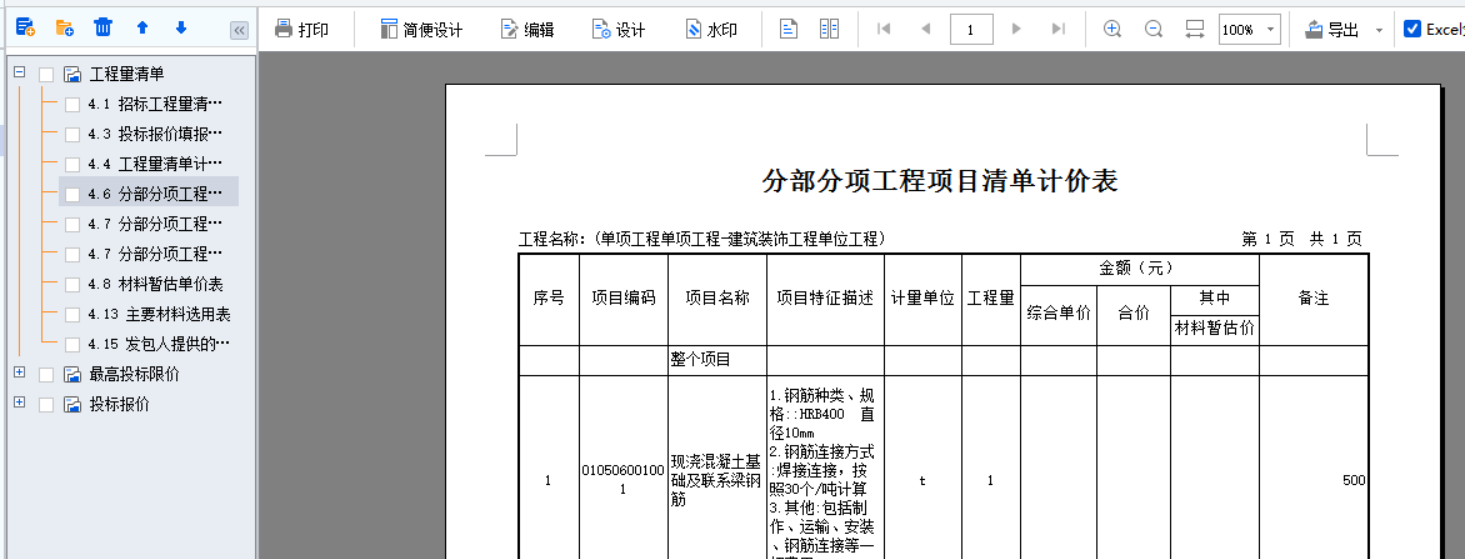The height and width of the screenshot is (559, 1465).
Task: Click the 现浇混凝土基础及联系梁钢筋 cell
Action: pyautogui.click(x=717, y=480)
